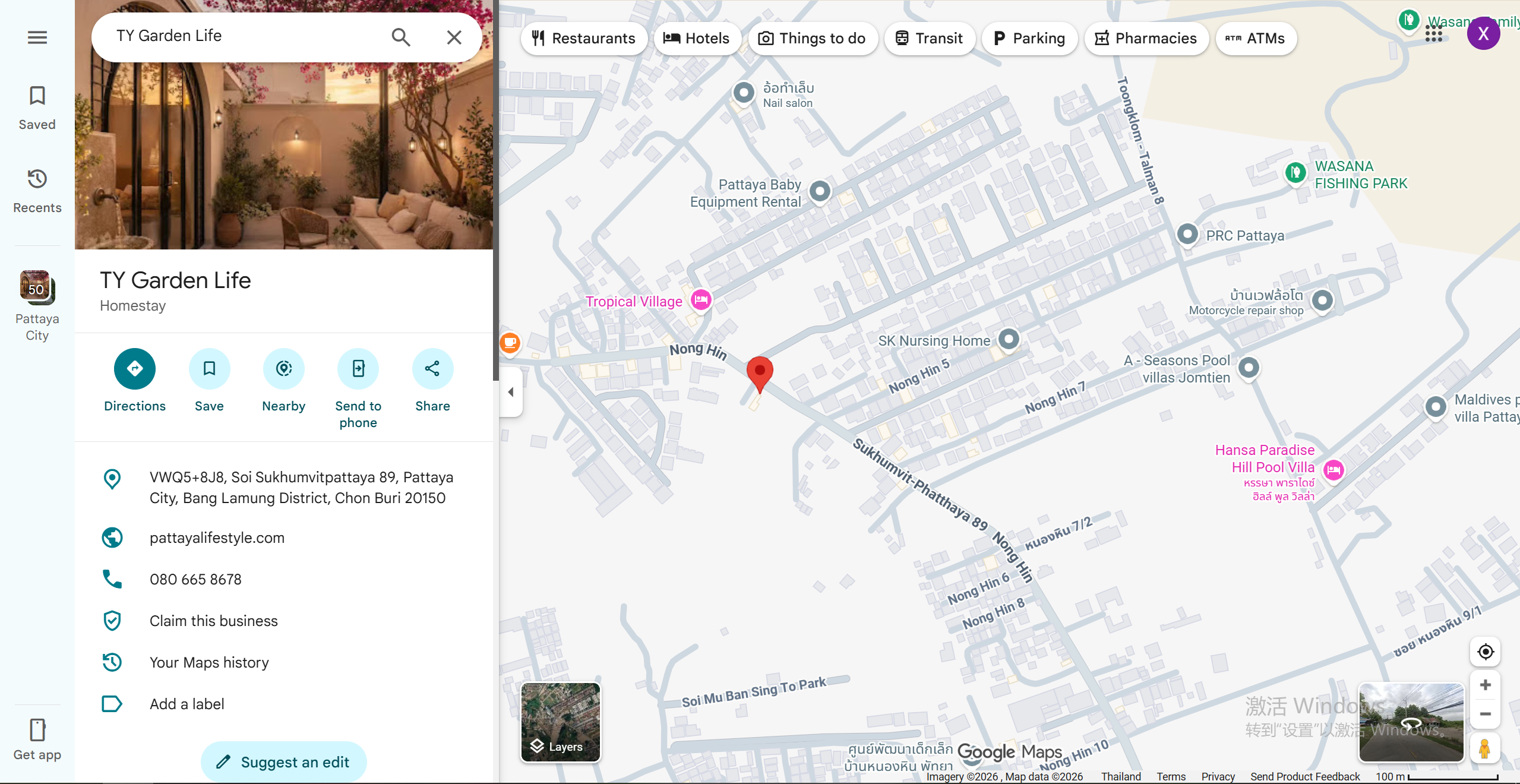Select the Pharmacies chip
The image size is (1520, 784).
(x=1146, y=39)
